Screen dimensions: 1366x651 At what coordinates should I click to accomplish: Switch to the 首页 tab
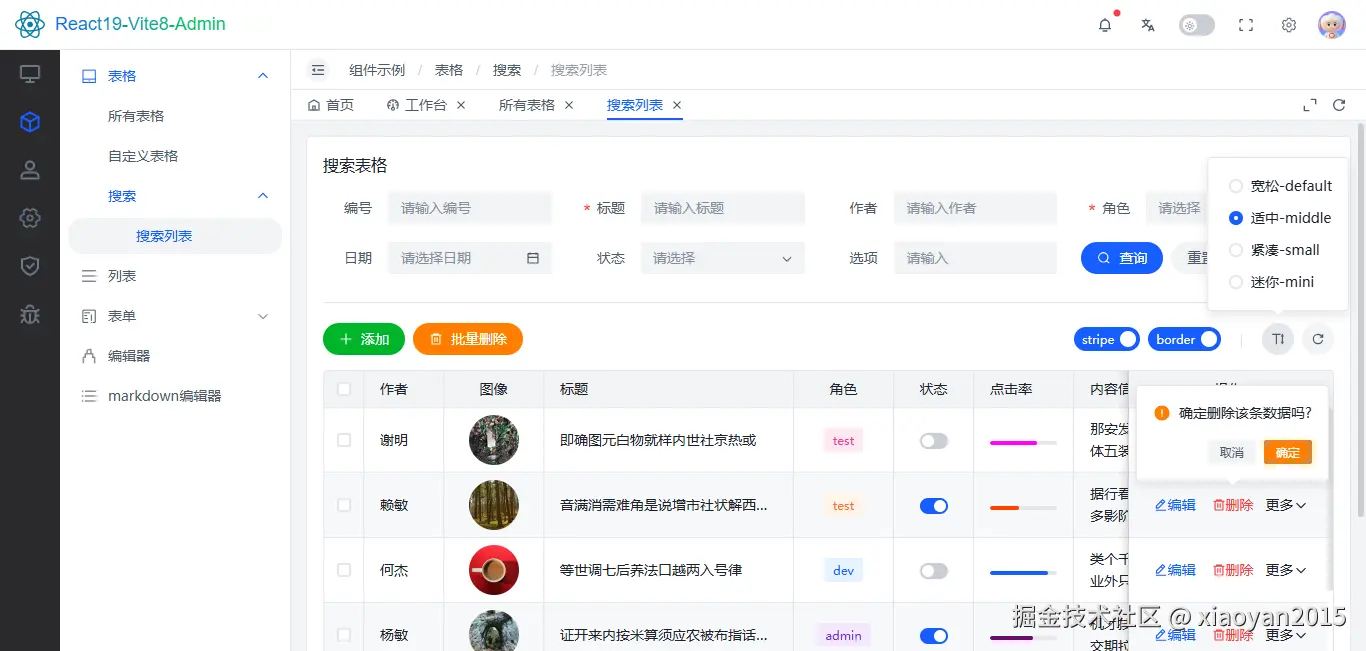pos(331,105)
